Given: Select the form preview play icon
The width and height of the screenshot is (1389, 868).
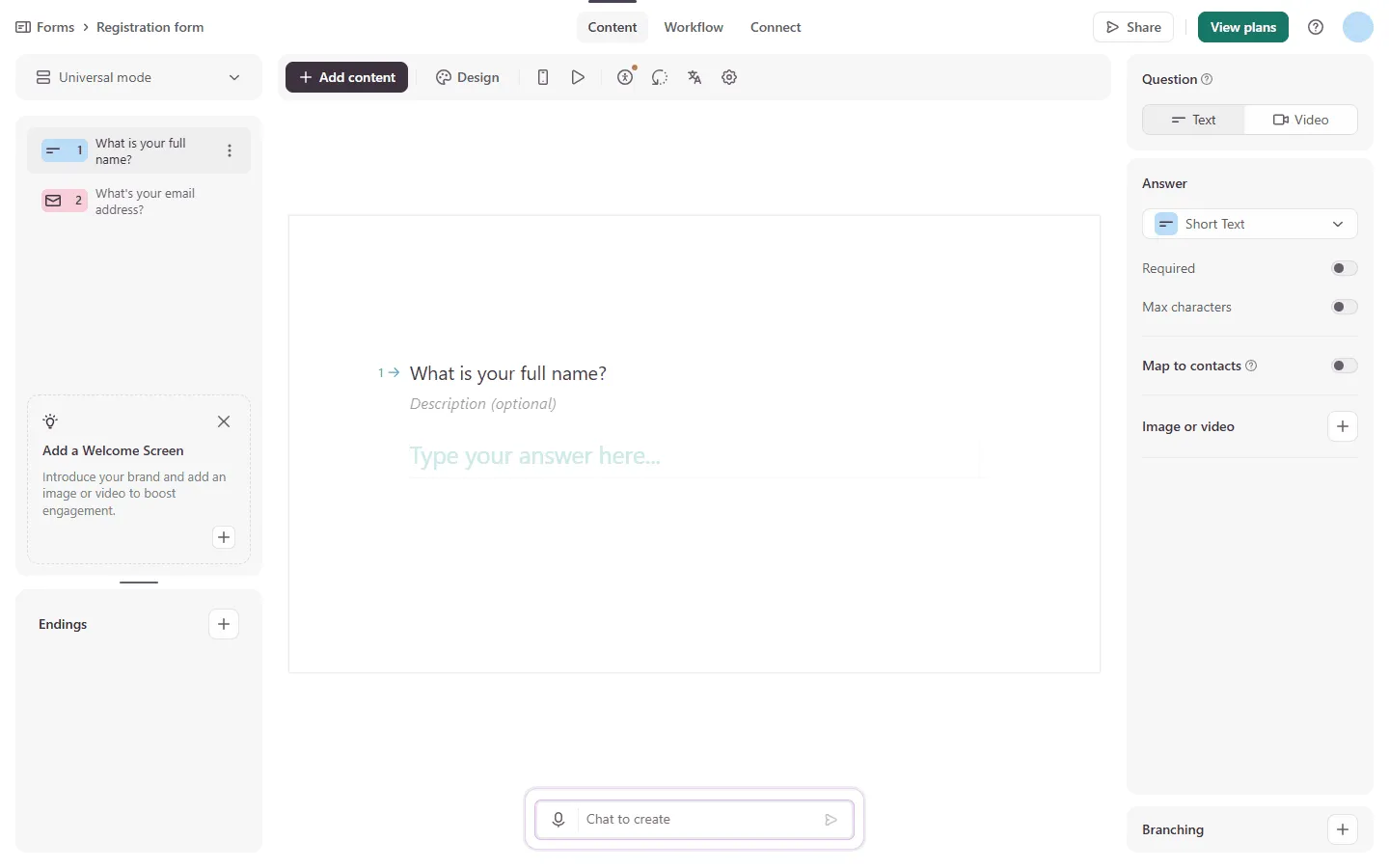Looking at the screenshot, I should (578, 77).
